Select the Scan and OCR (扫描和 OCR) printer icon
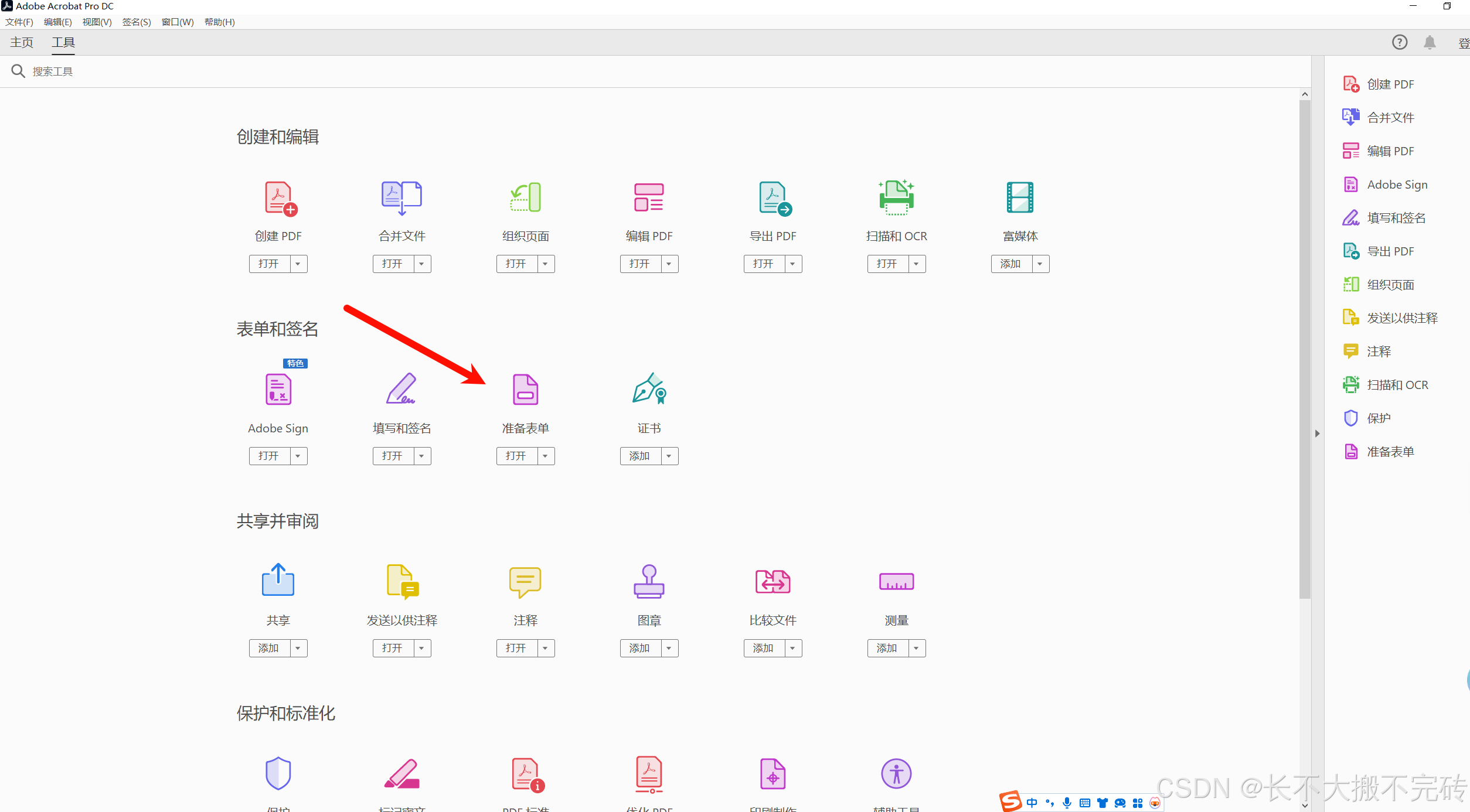The image size is (1470, 812). coord(896,197)
